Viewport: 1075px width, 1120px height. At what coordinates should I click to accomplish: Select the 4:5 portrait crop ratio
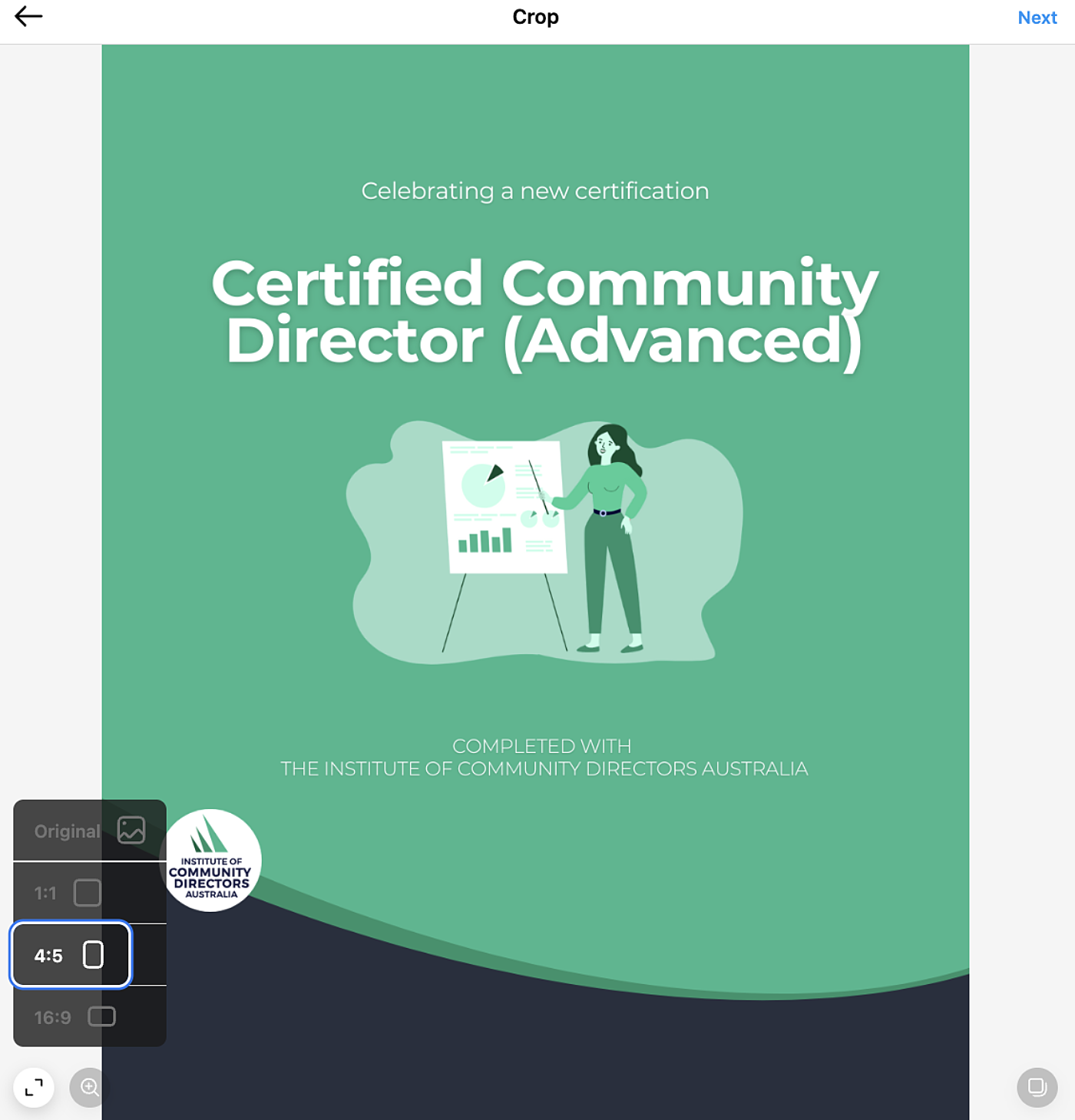pos(49,956)
